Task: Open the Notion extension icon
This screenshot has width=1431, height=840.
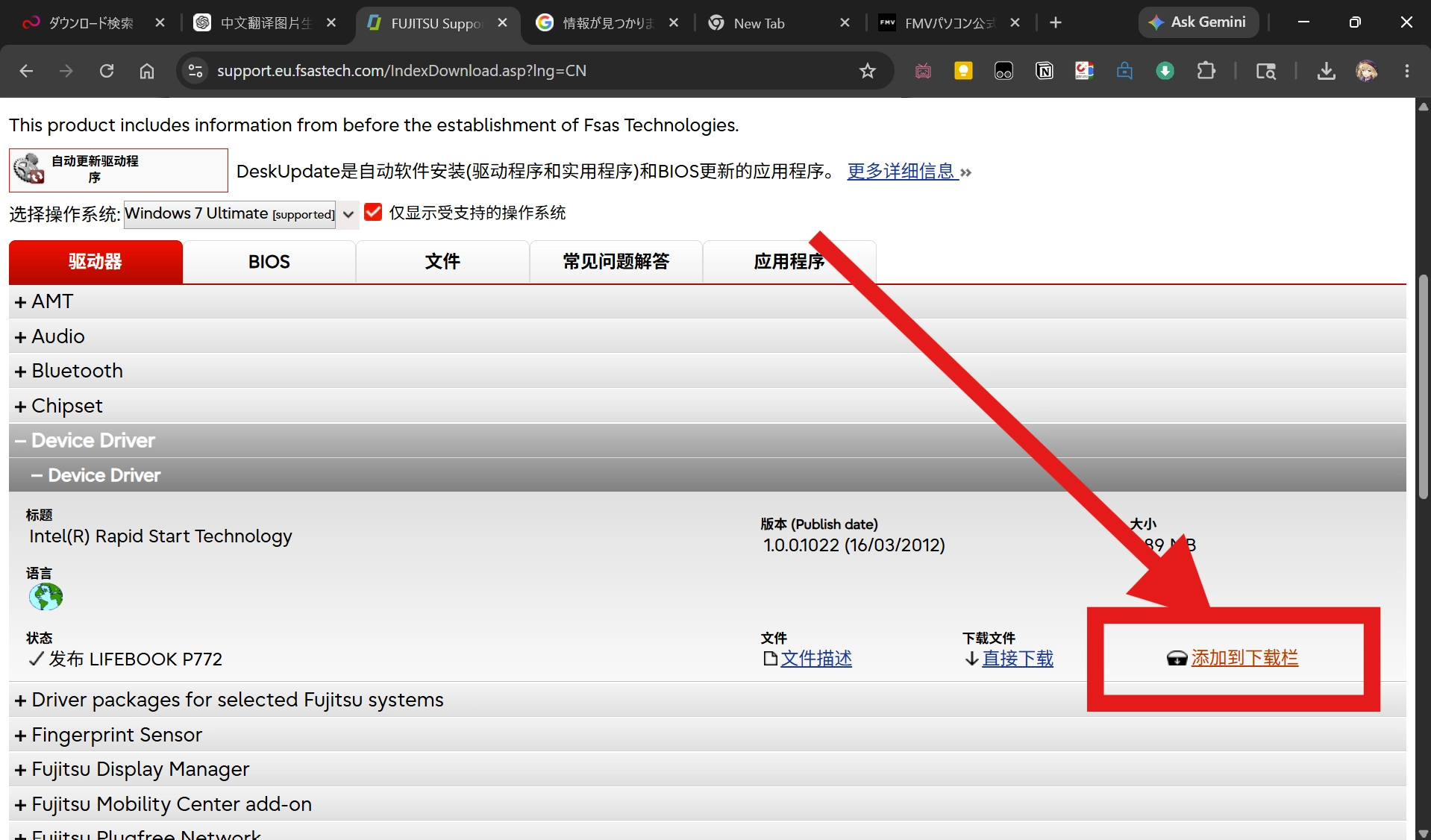Action: (1044, 71)
